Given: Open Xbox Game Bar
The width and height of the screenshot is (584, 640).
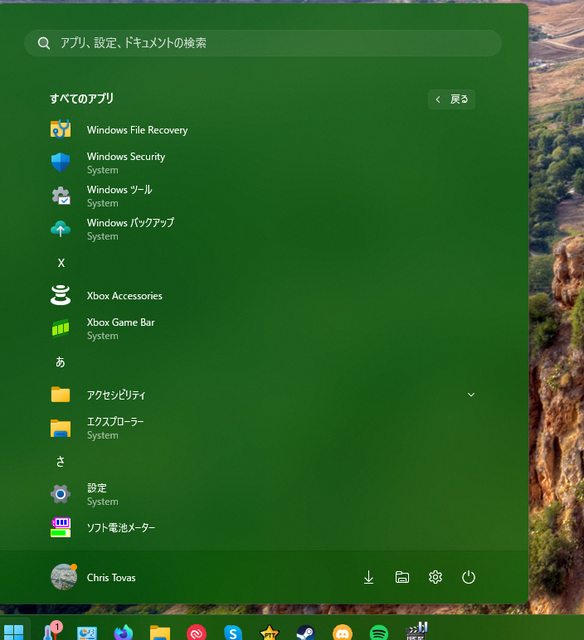Looking at the screenshot, I should pyautogui.click(x=263, y=329).
